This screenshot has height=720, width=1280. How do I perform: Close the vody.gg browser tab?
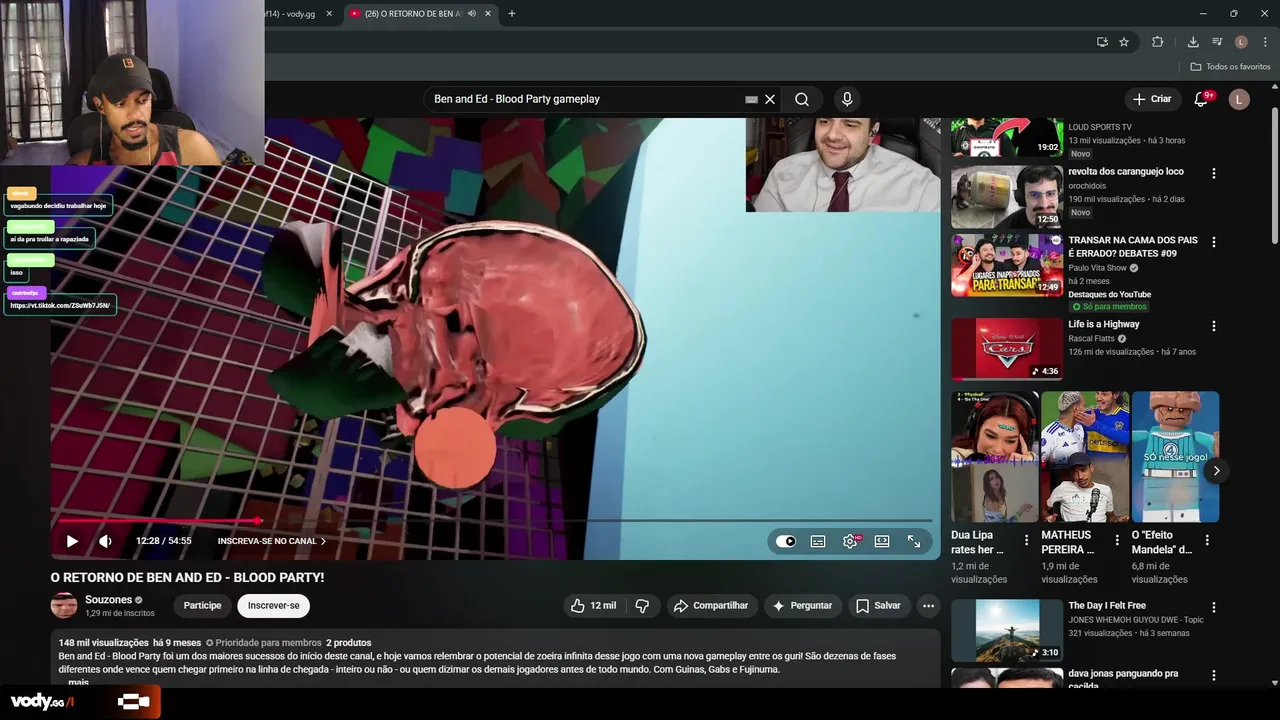(329, 14)
